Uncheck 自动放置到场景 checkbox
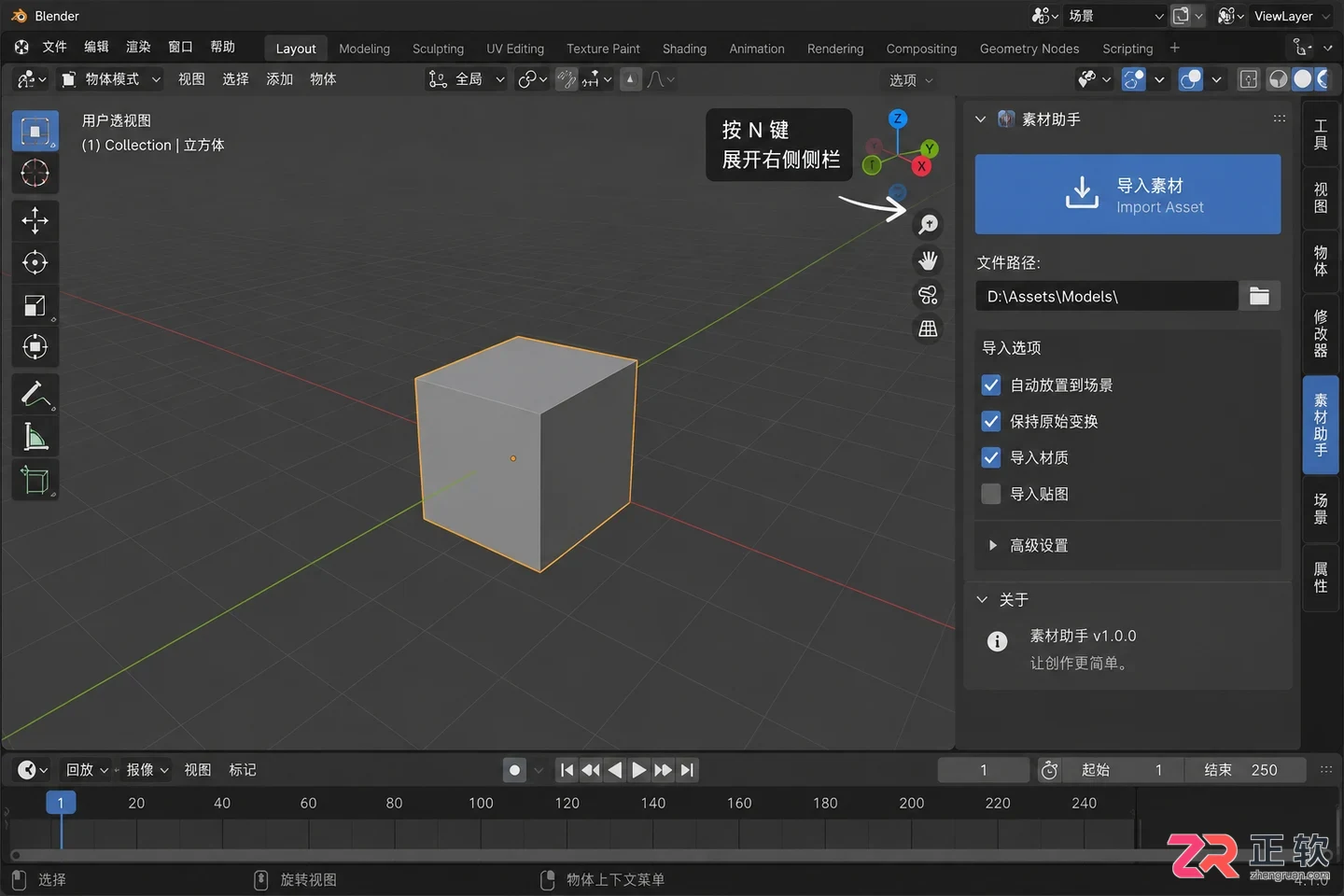1344x896 pixels. tap(991, 385)
